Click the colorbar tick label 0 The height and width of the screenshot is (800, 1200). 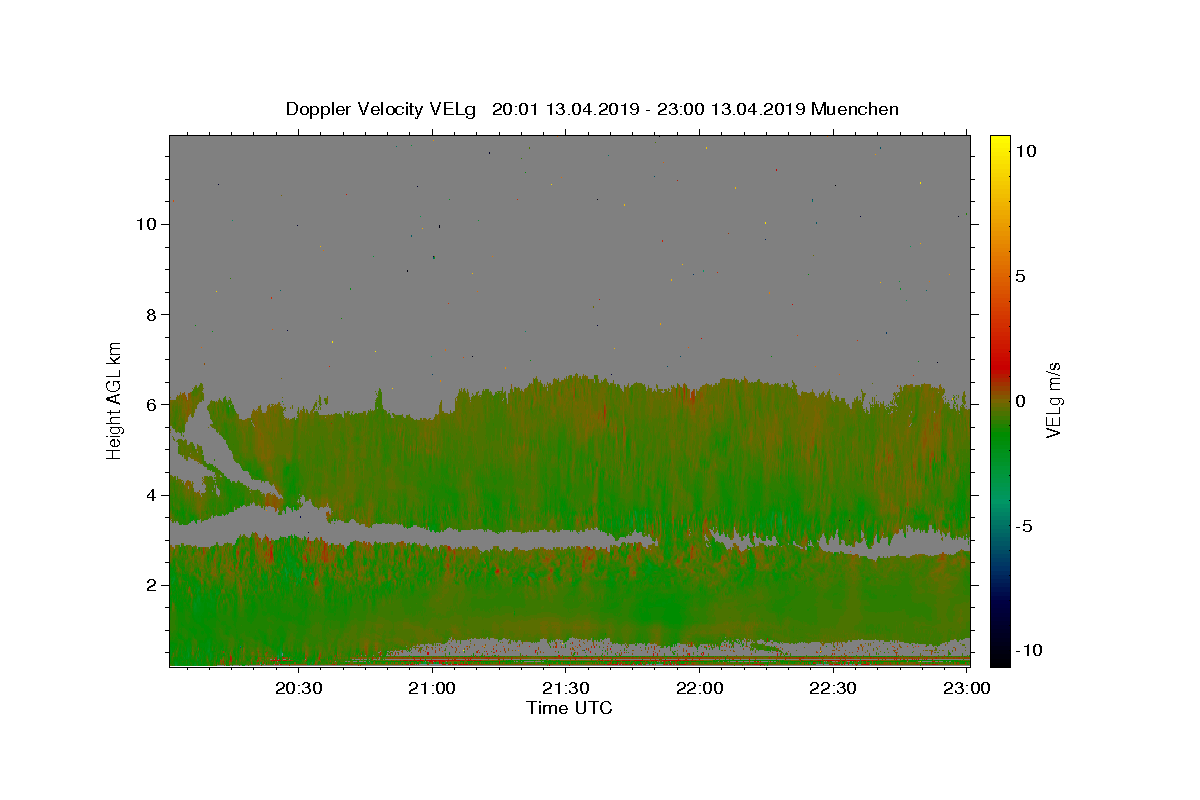(1020, 401)
